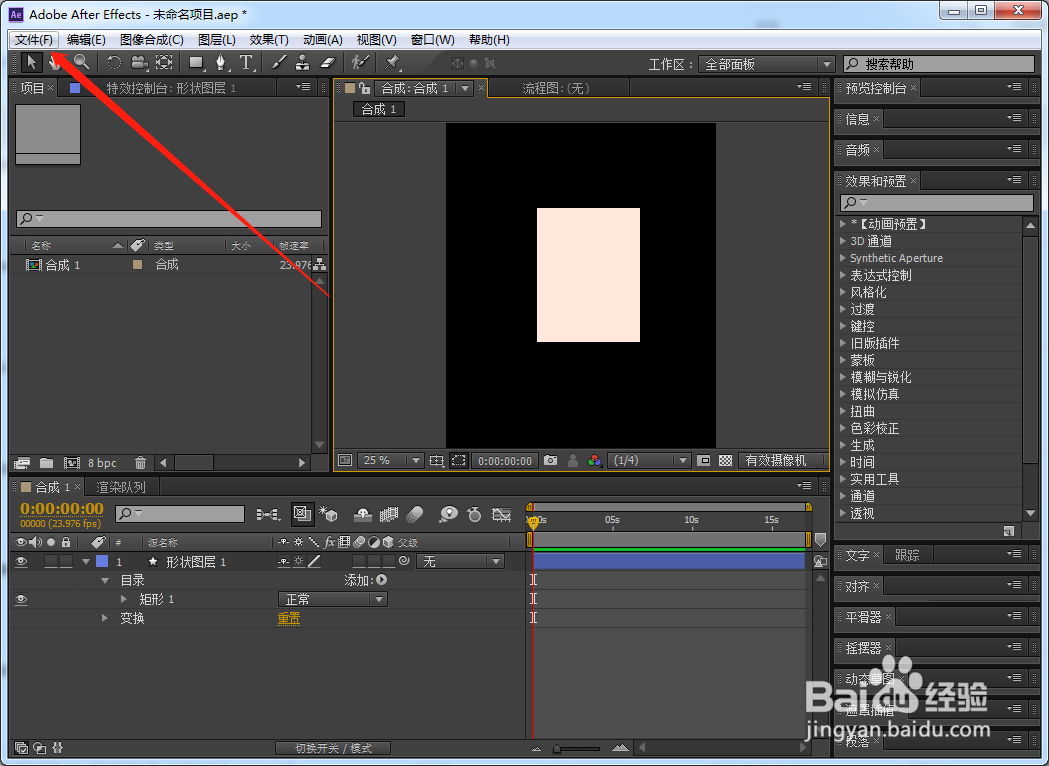
Task: Select the Selection arrow tool
Action: [x=31, y=63]
